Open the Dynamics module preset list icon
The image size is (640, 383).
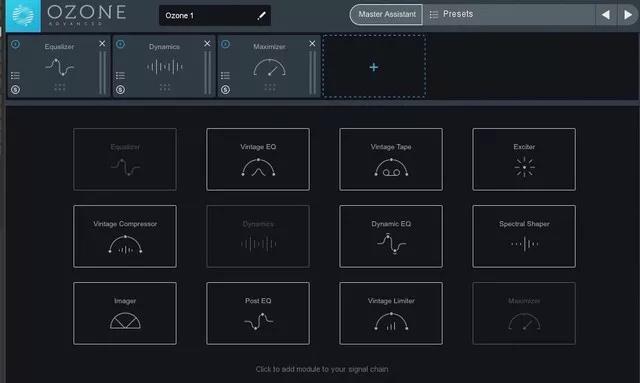coord(120,76)
